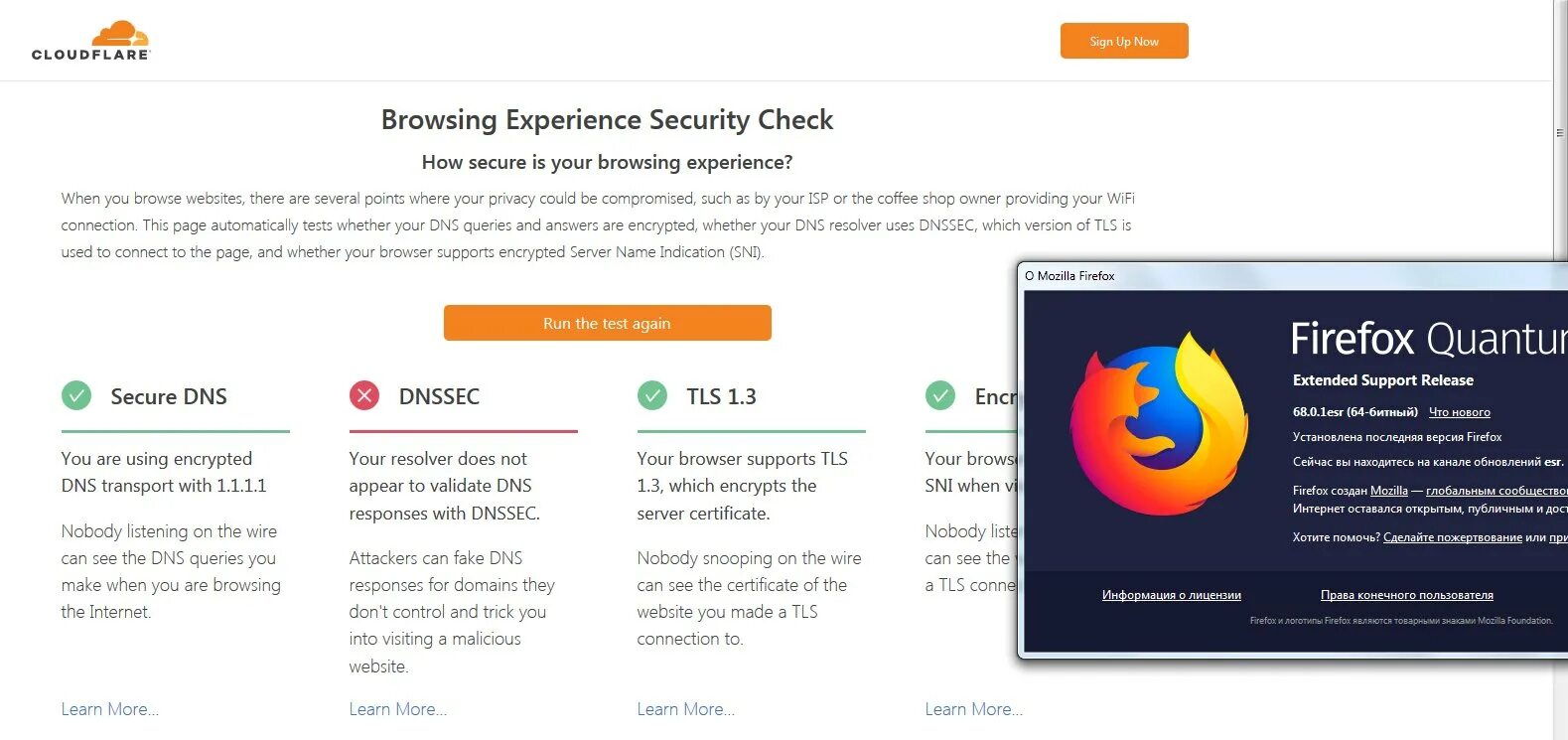
Task: Click the TLS 1.3 green checkmark icon
Action: tap(652, 395)
